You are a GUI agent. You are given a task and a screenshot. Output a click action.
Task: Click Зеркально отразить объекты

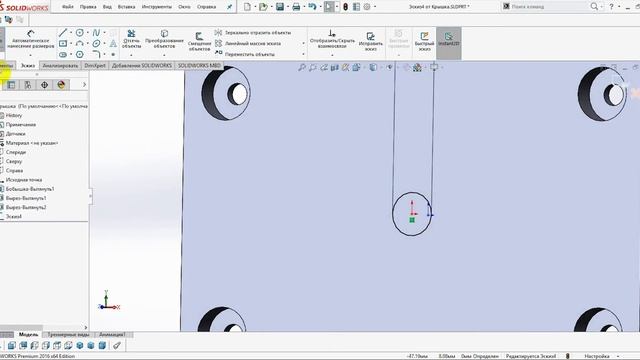253,33
